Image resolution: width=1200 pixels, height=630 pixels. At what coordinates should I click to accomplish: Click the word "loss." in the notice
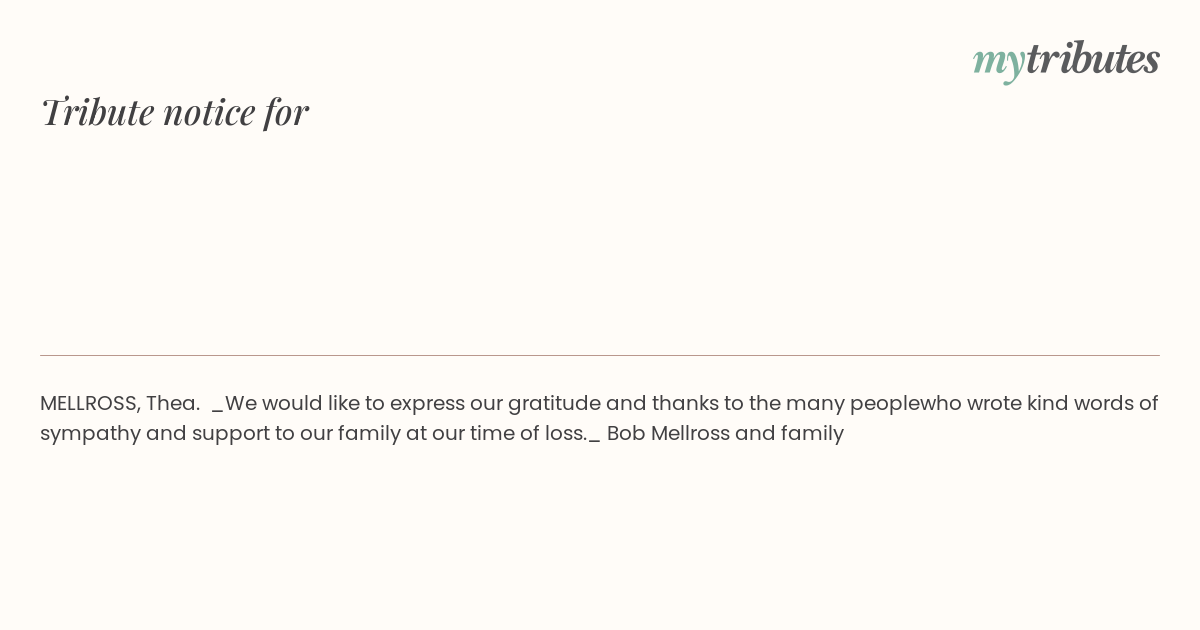point(566,433)
